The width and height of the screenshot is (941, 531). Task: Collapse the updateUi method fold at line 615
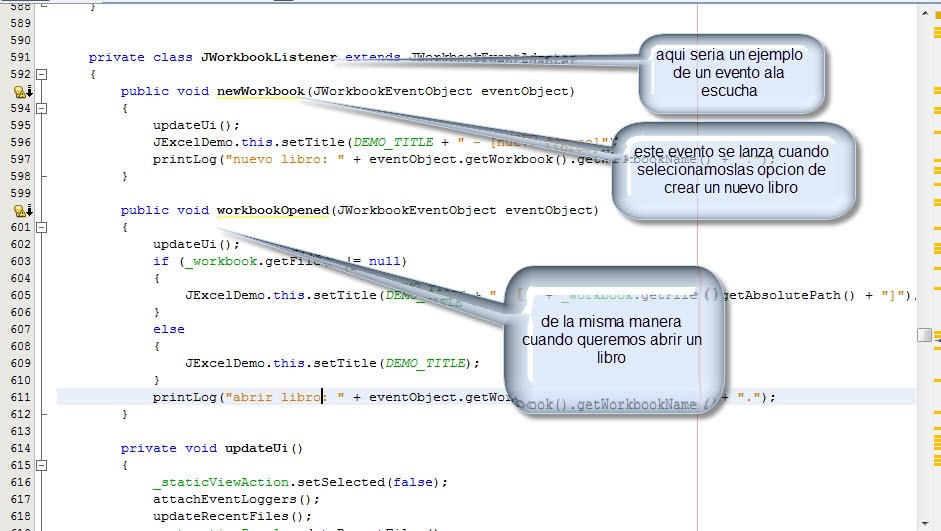[x=41, y=466]
